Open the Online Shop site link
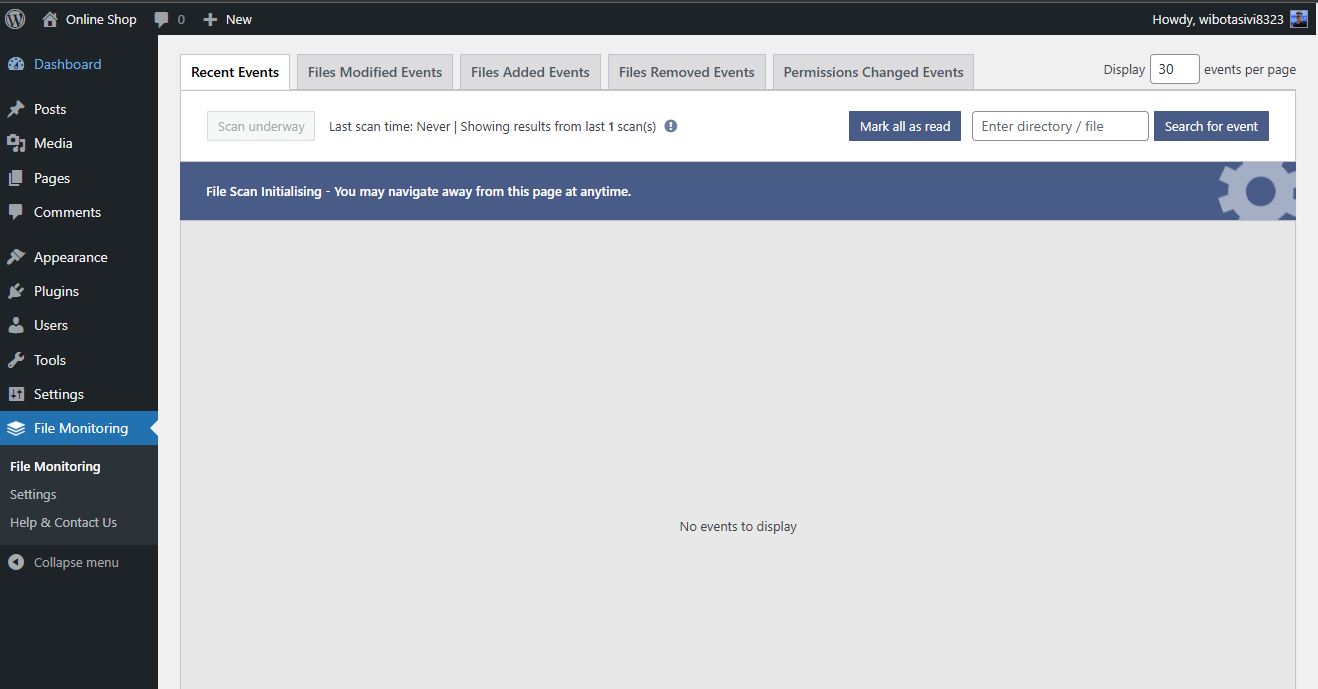The image size is (1318, 689). tap(89, 19)
